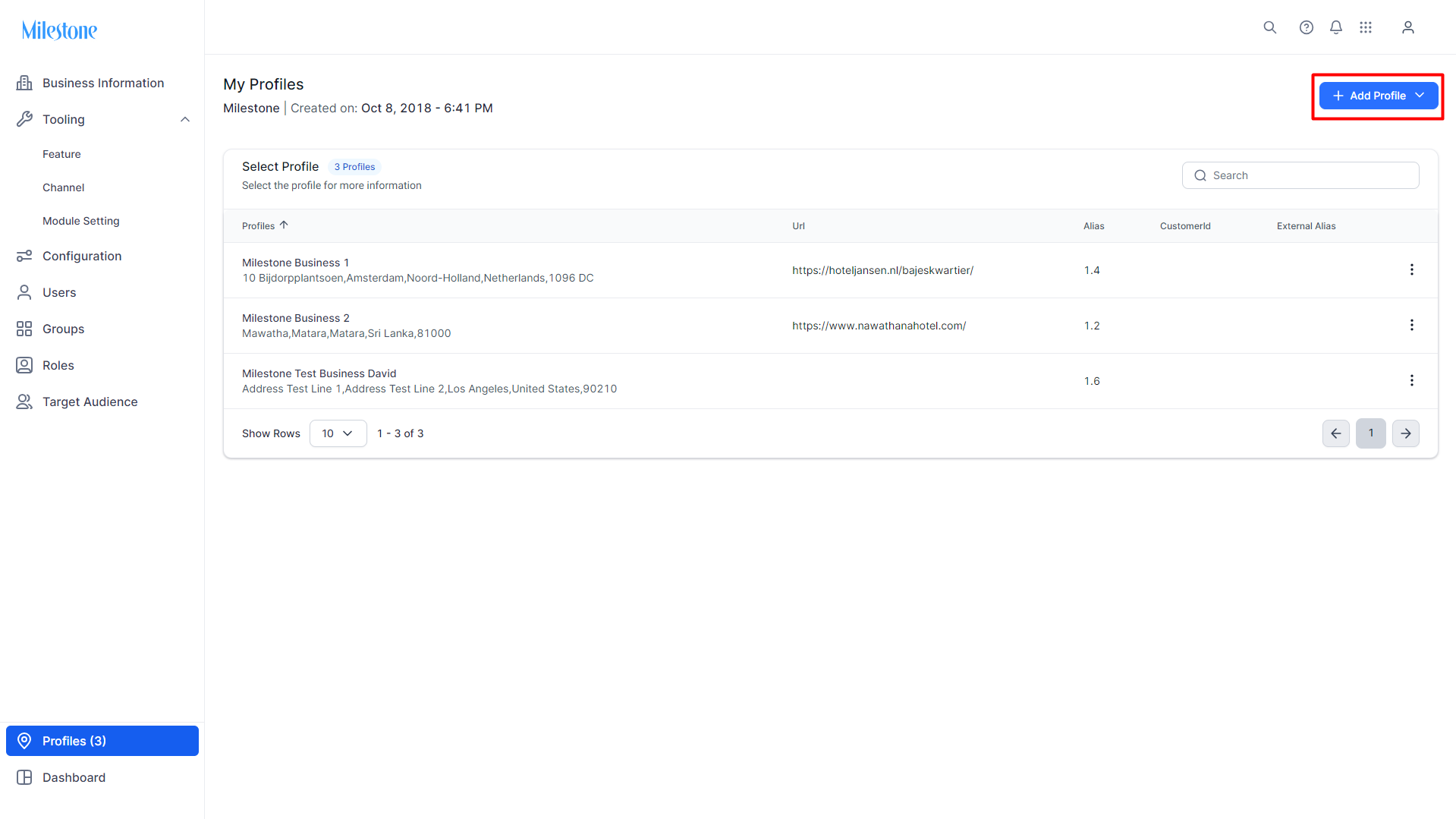Select page 1 in pagination
This screenshot has height=819, width=1456.
tap(1371, 433)
